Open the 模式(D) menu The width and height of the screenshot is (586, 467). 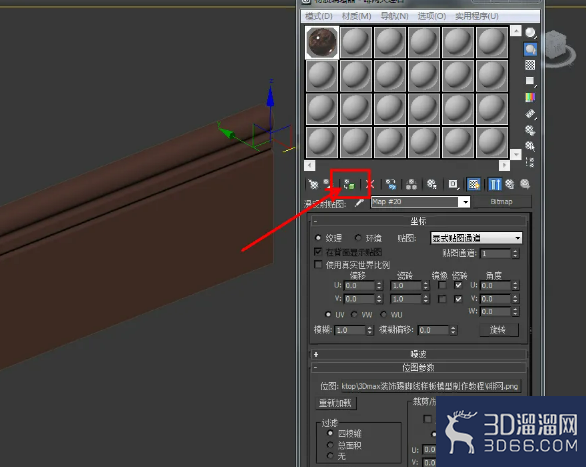pyautogui.click(x=319, y=16)
